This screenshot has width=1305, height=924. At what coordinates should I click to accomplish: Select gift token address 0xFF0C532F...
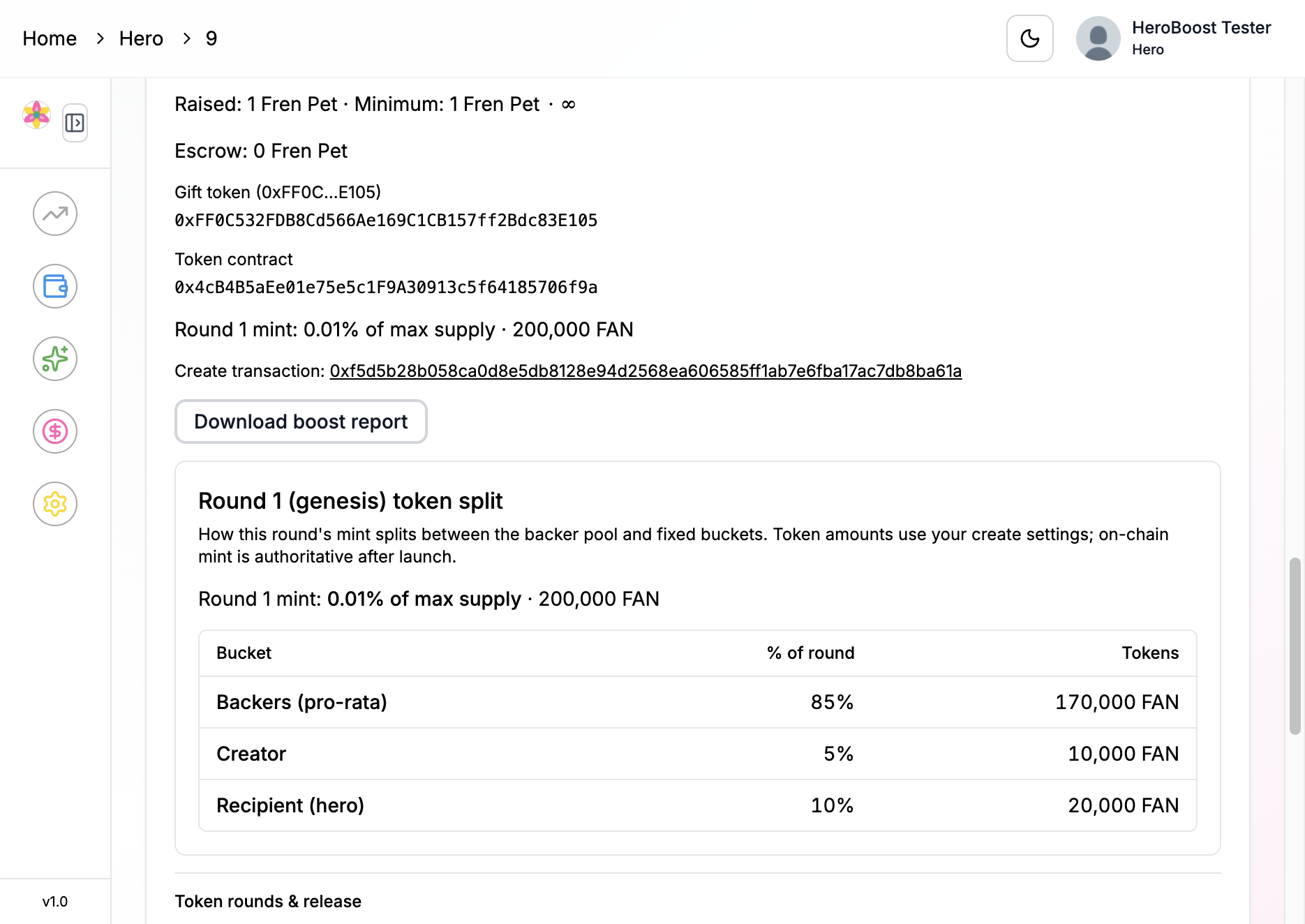coord(386,221)
